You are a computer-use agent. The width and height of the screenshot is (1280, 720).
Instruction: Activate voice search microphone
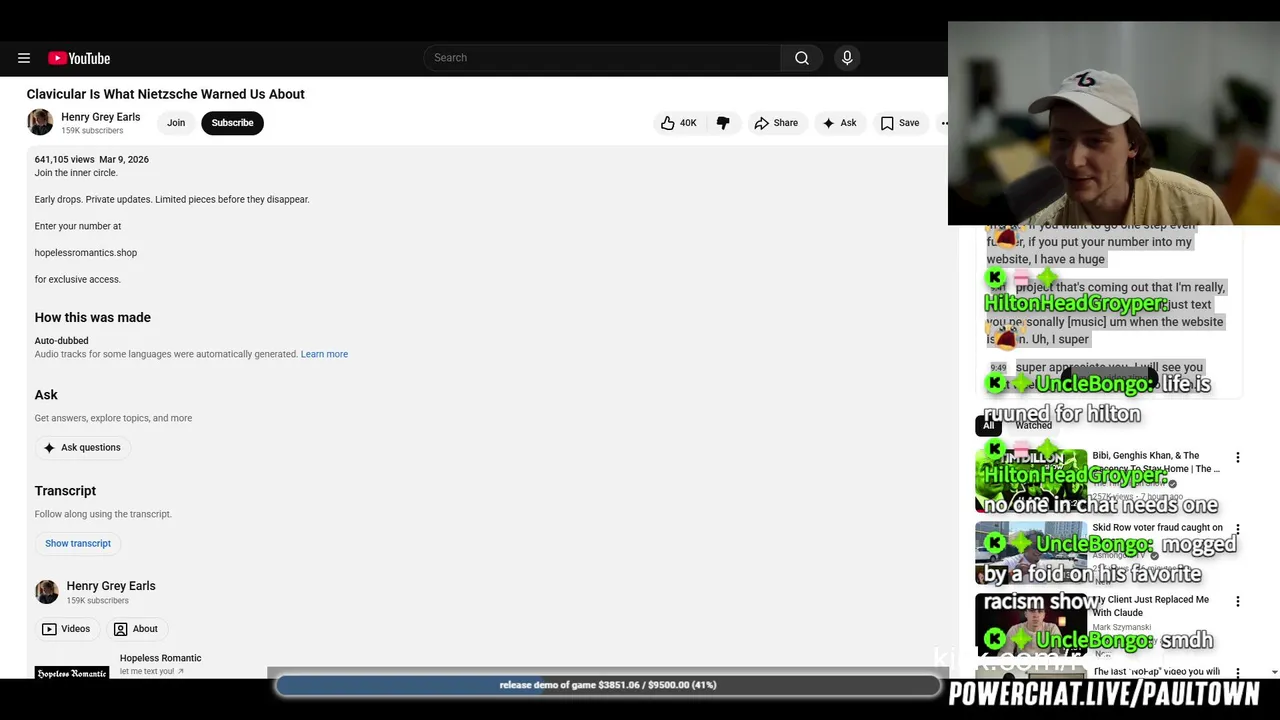click(x=847, y=58)
